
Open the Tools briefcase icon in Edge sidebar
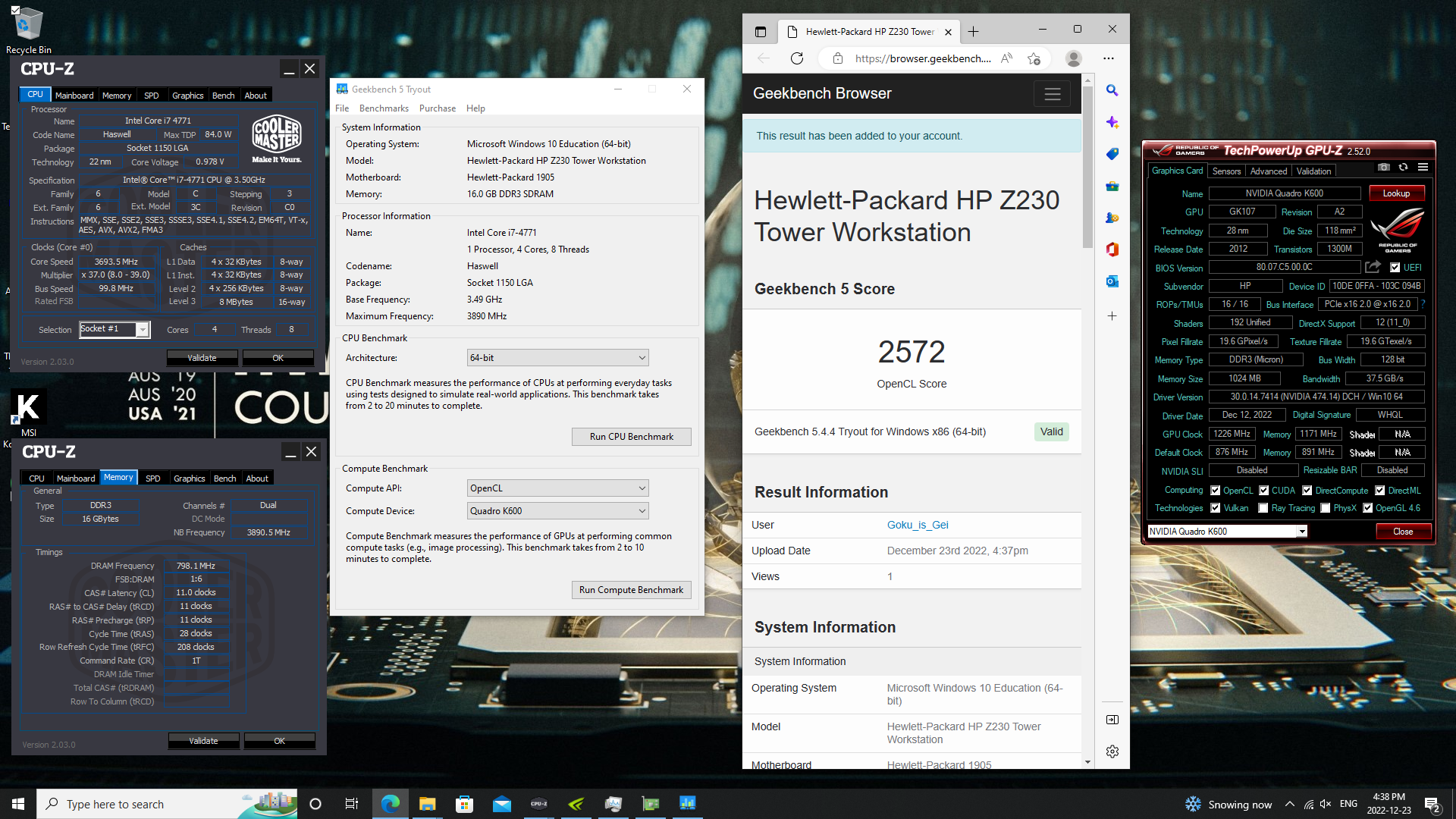1112,186
